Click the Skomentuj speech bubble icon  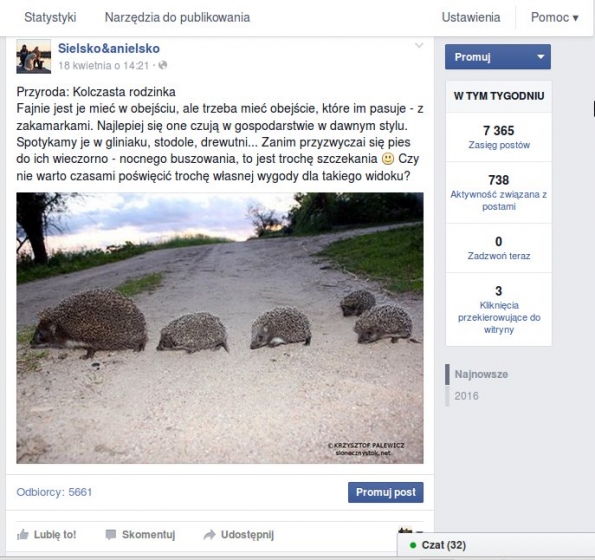pos(110,535)
